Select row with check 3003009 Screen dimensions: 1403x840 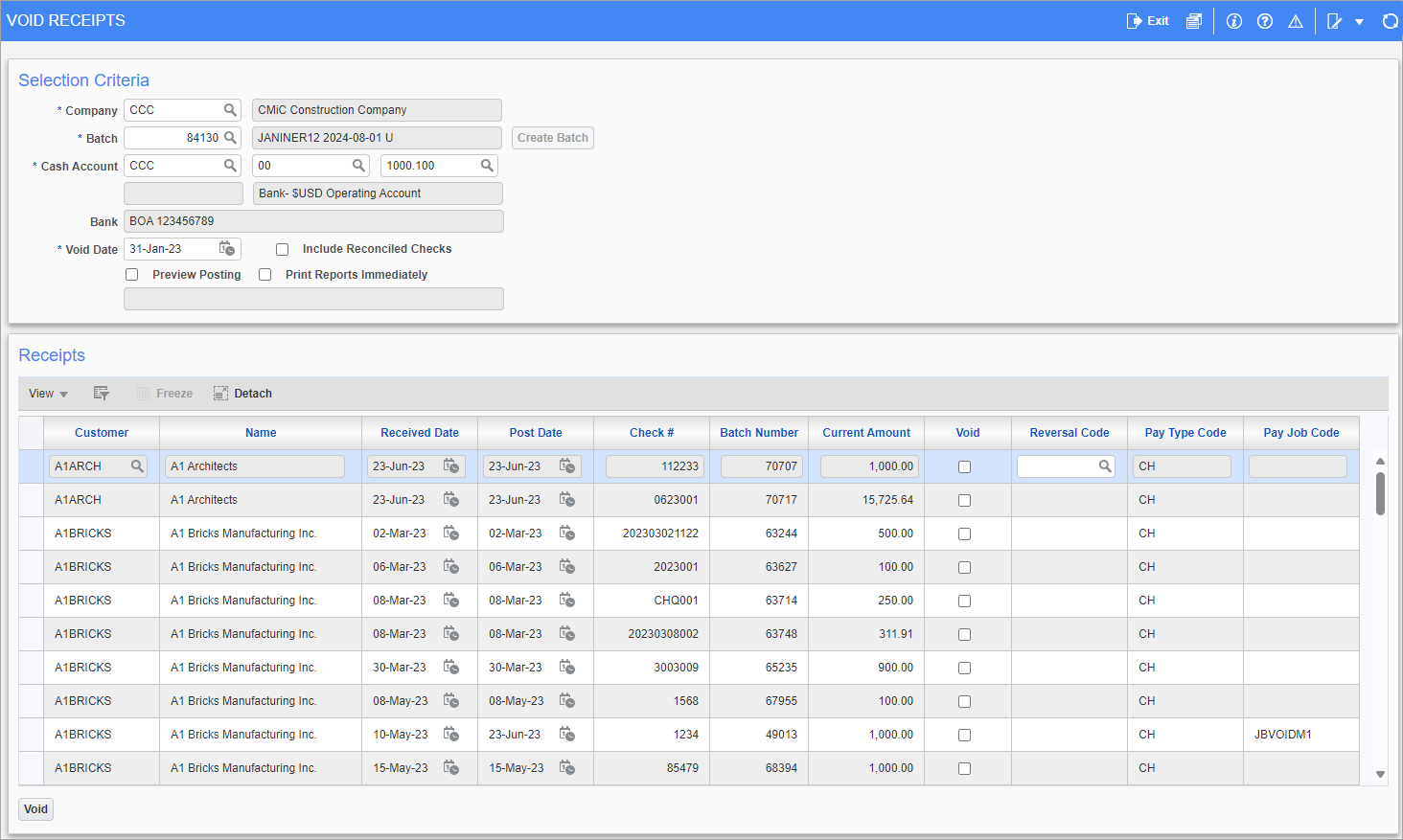(x=701, y=668)
